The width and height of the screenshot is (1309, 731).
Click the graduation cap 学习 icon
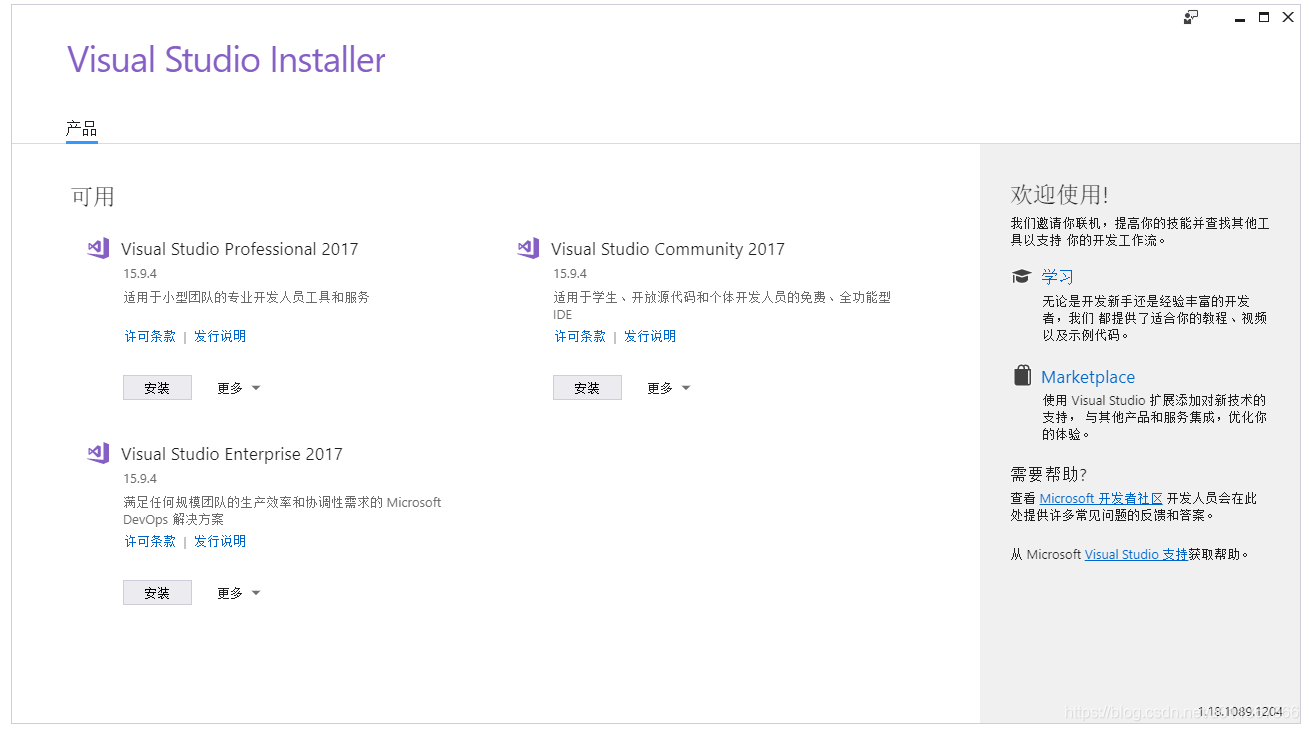click(x=1021, y=277)
